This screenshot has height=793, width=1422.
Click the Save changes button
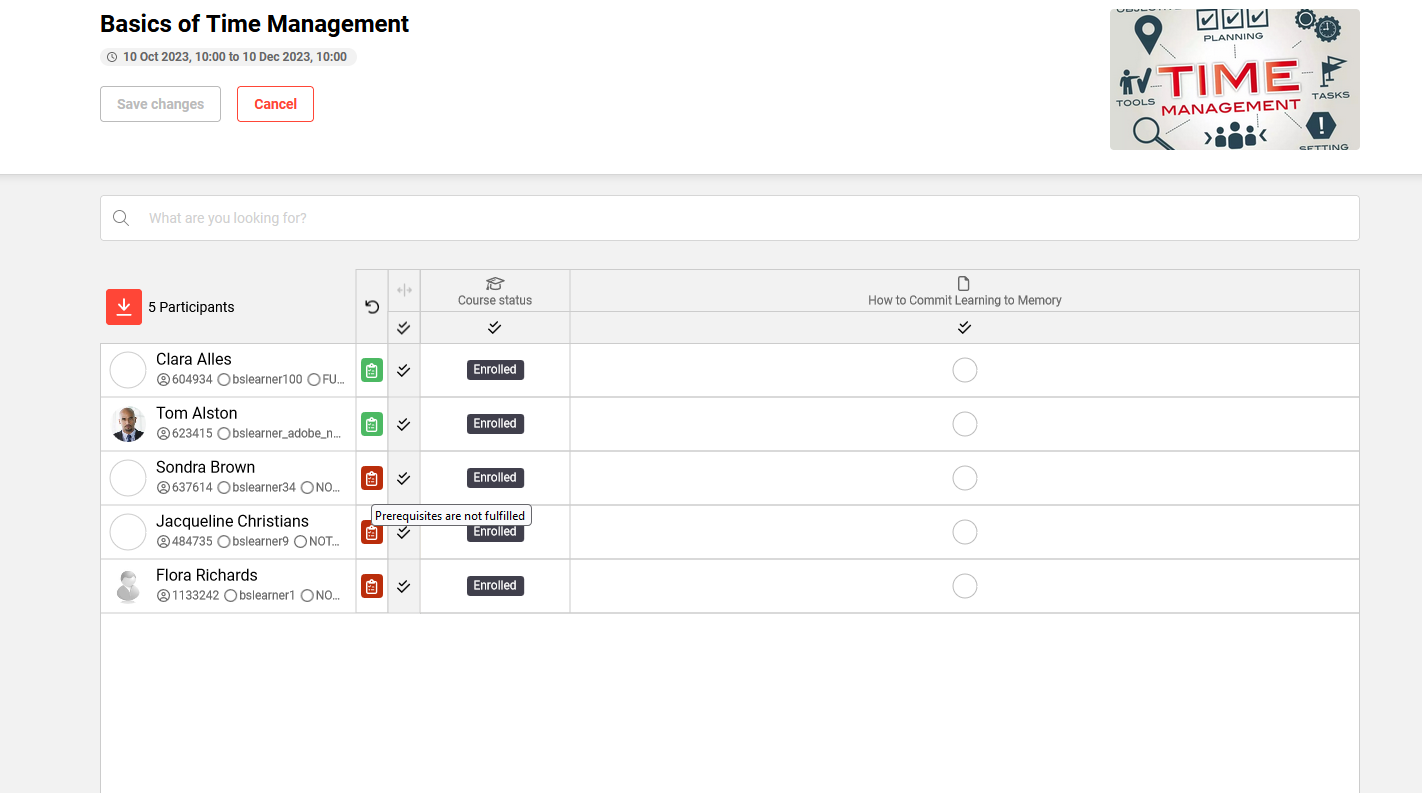click(160, 104)
